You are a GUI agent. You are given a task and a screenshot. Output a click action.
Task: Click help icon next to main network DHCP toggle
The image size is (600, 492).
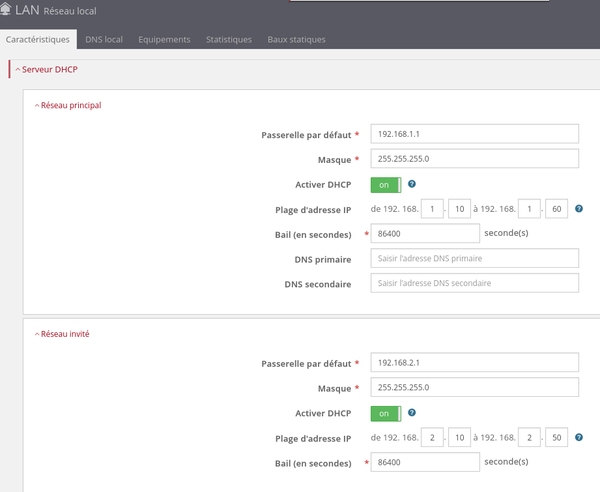click(412, 184)
